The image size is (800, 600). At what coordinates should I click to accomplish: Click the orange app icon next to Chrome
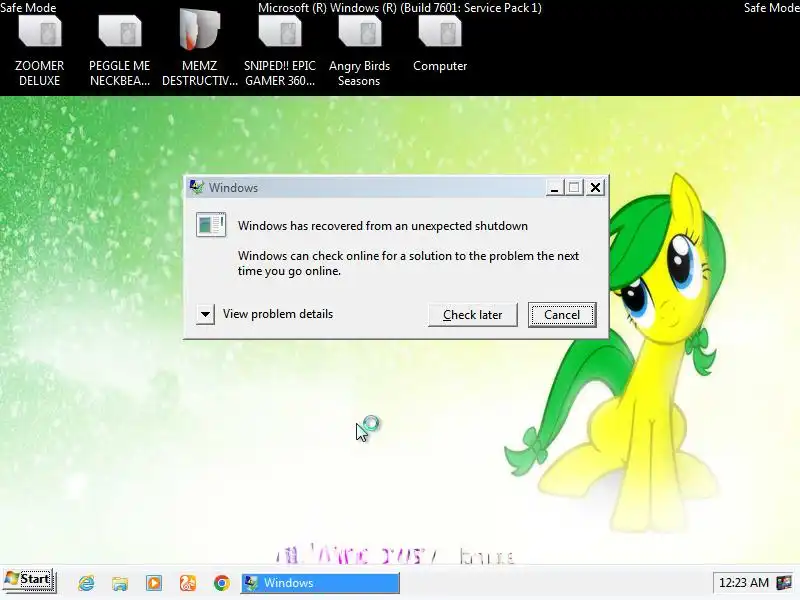click(188, 583)
